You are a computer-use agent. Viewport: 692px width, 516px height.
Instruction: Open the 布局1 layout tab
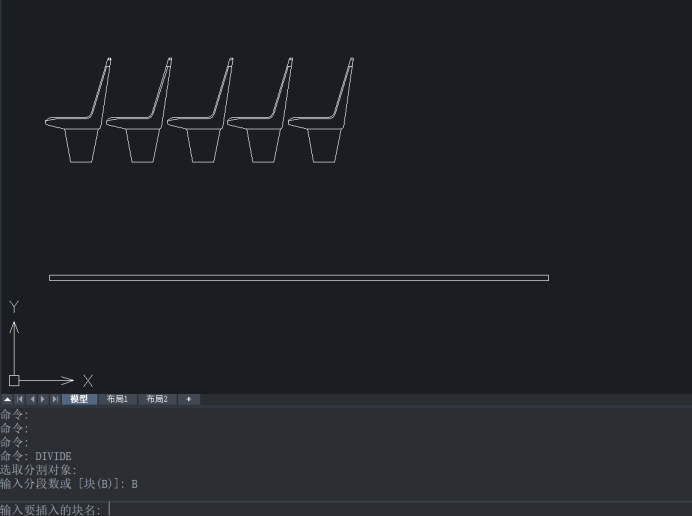pos(118,399)
